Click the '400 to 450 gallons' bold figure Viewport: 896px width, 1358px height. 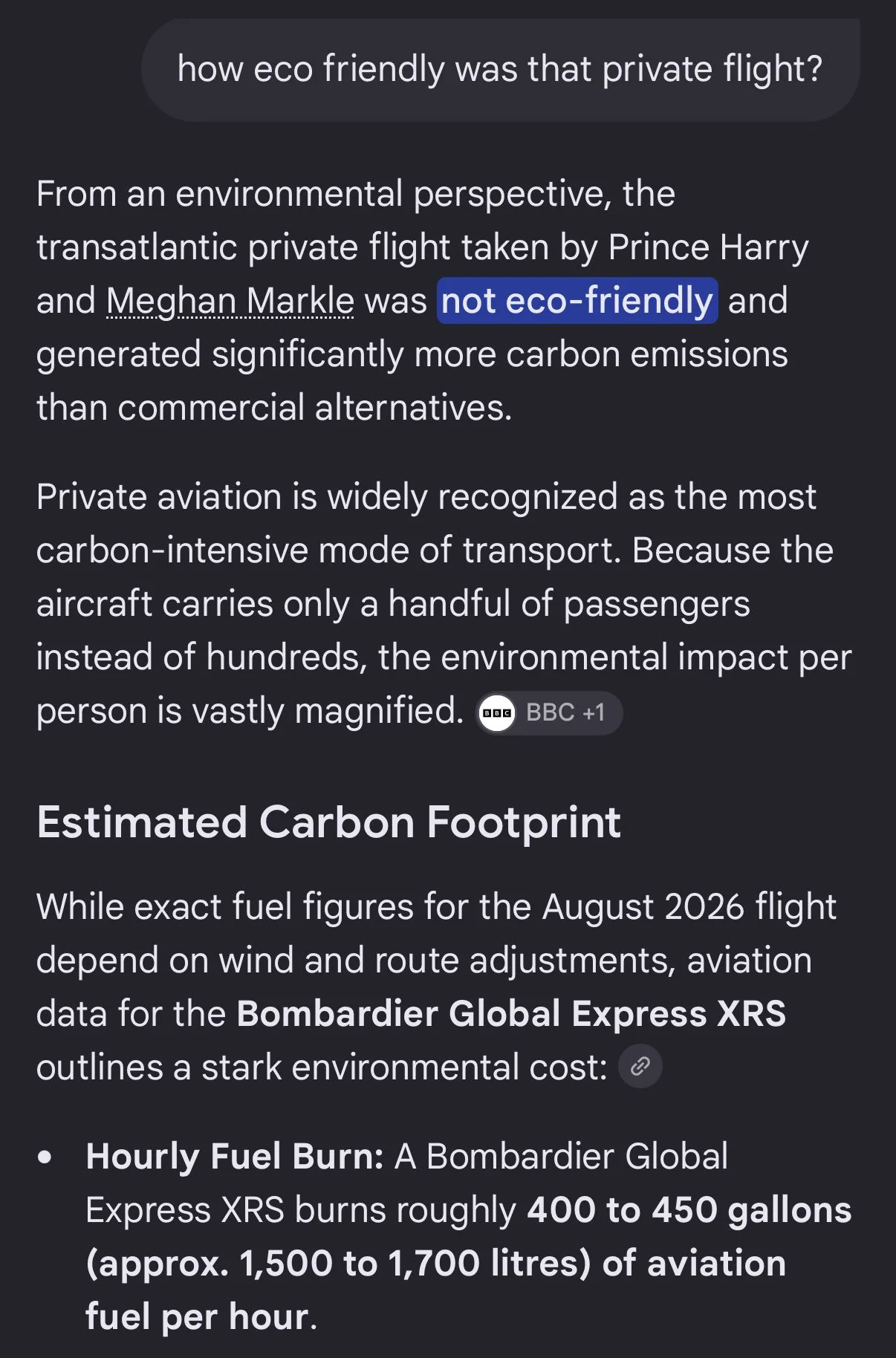point(689,1209)
